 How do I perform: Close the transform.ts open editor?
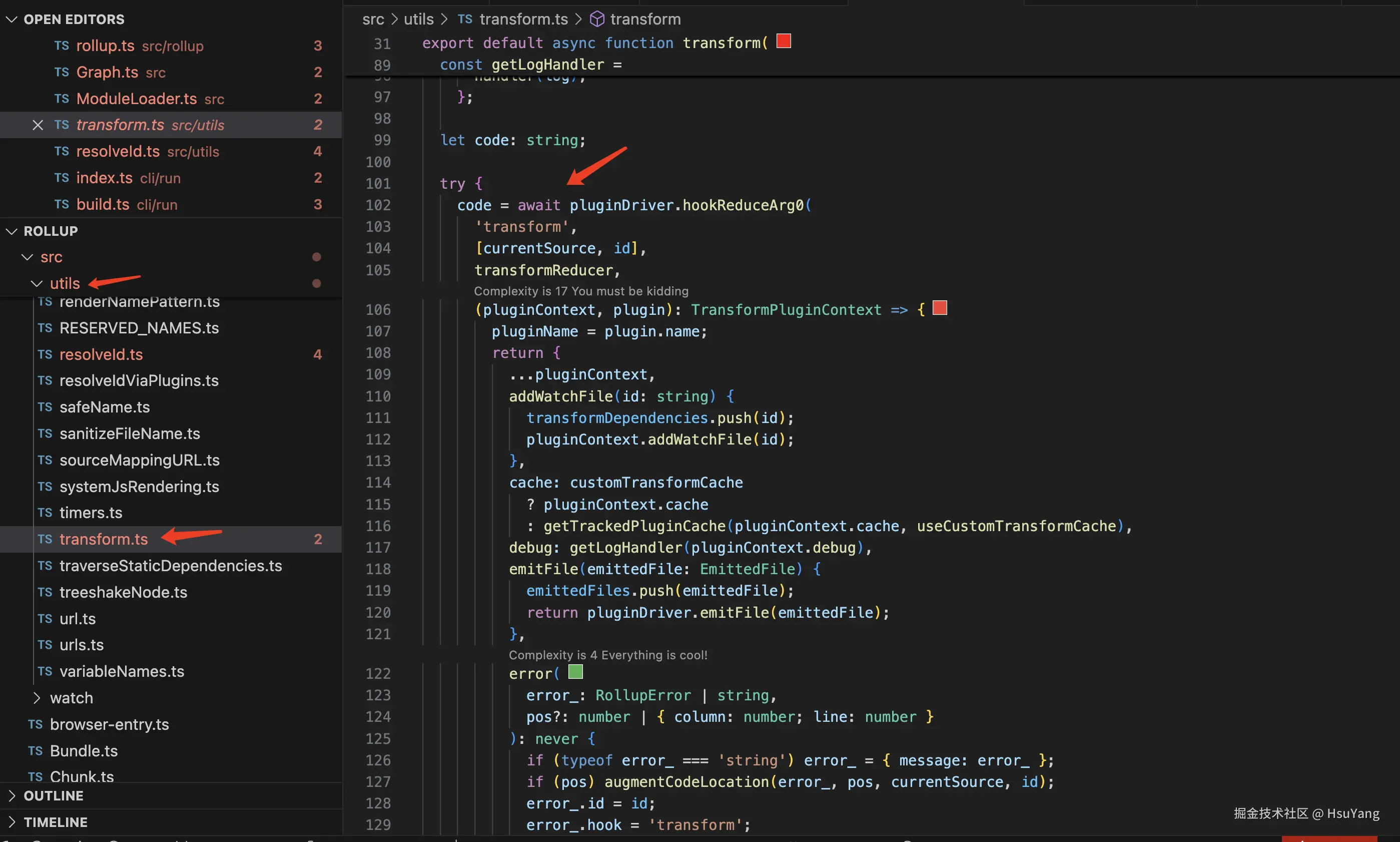coord(38,125)
